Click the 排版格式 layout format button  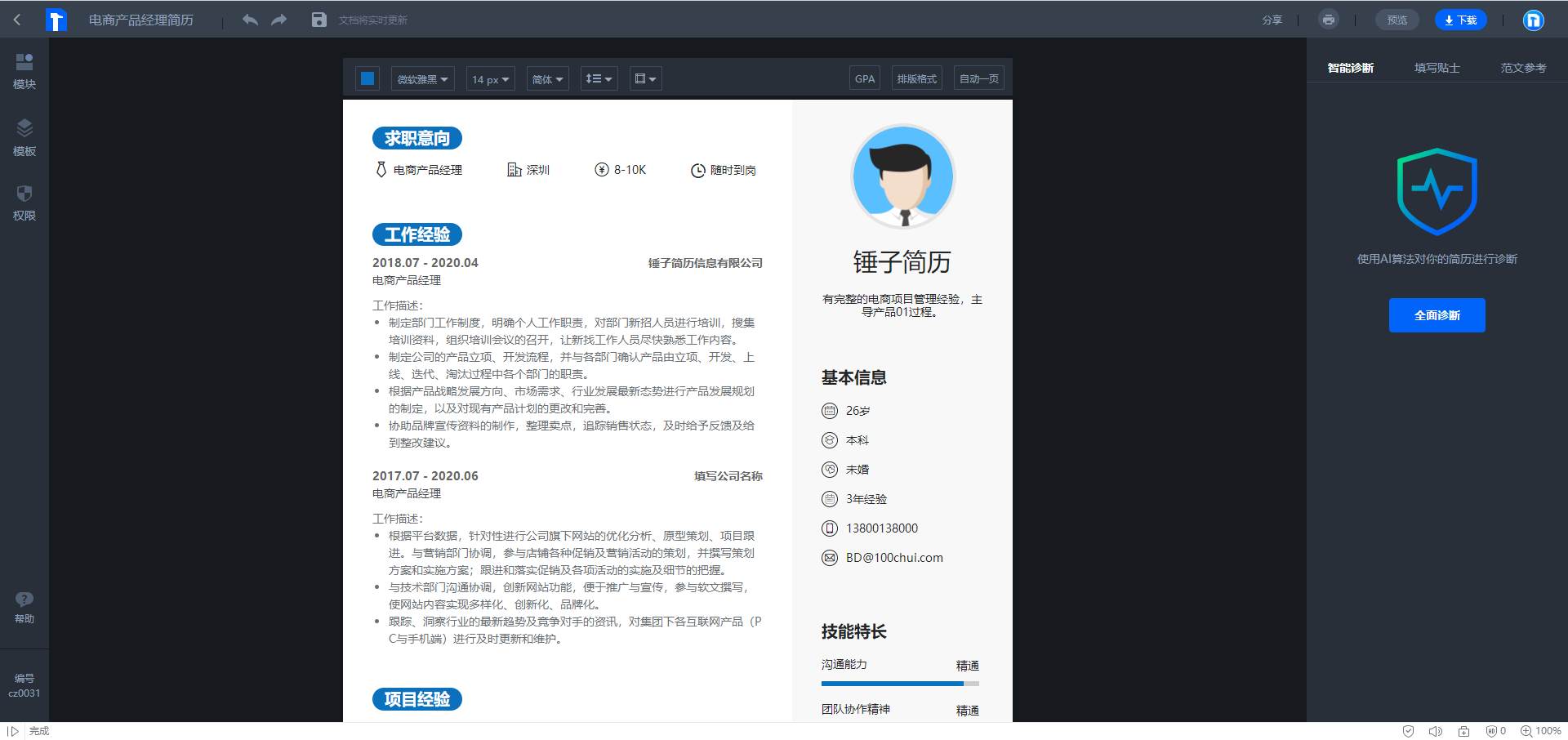pos(917,78)
